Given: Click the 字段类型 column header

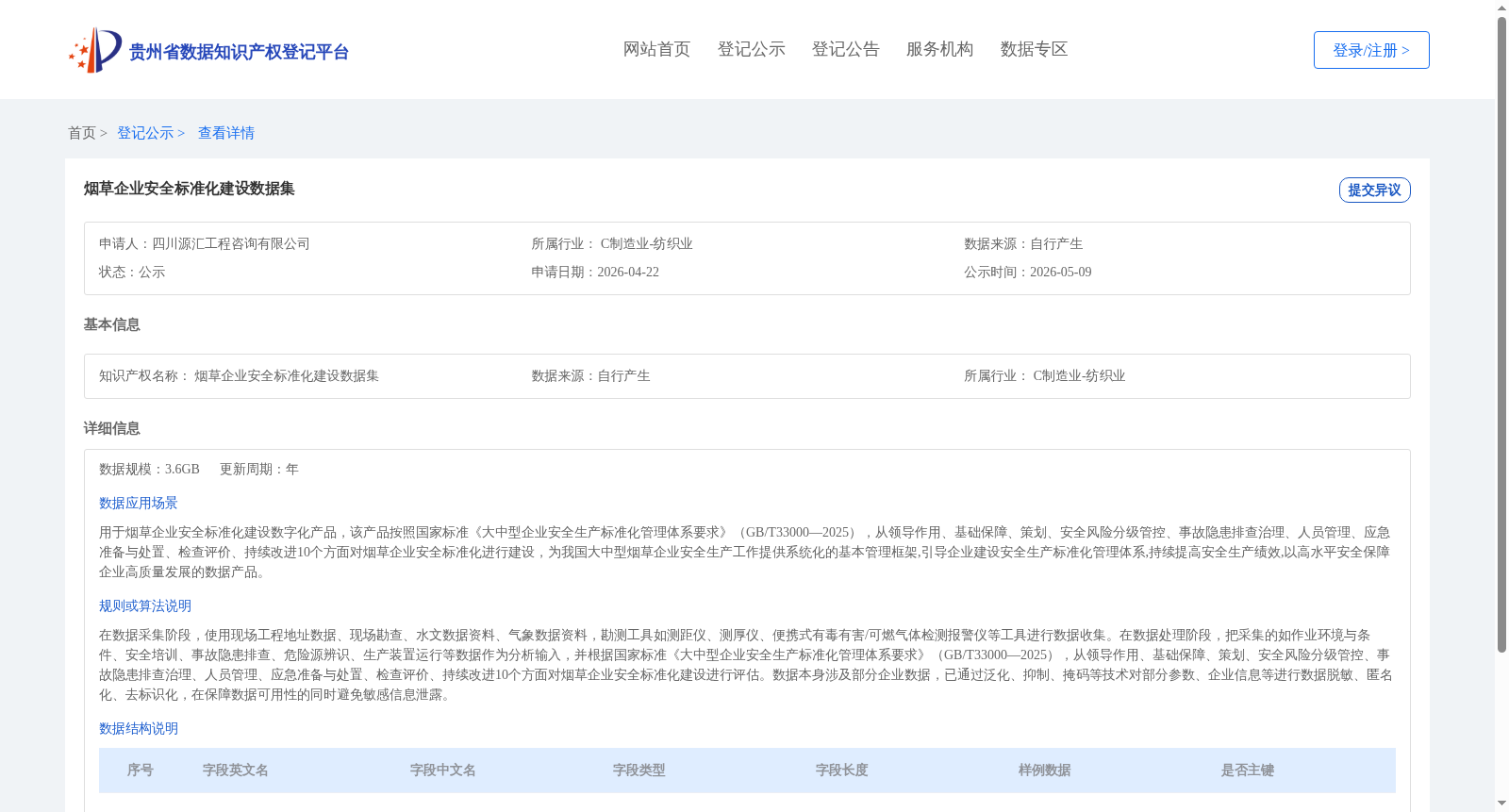Looking at the screenshot, I should [639, 771].
